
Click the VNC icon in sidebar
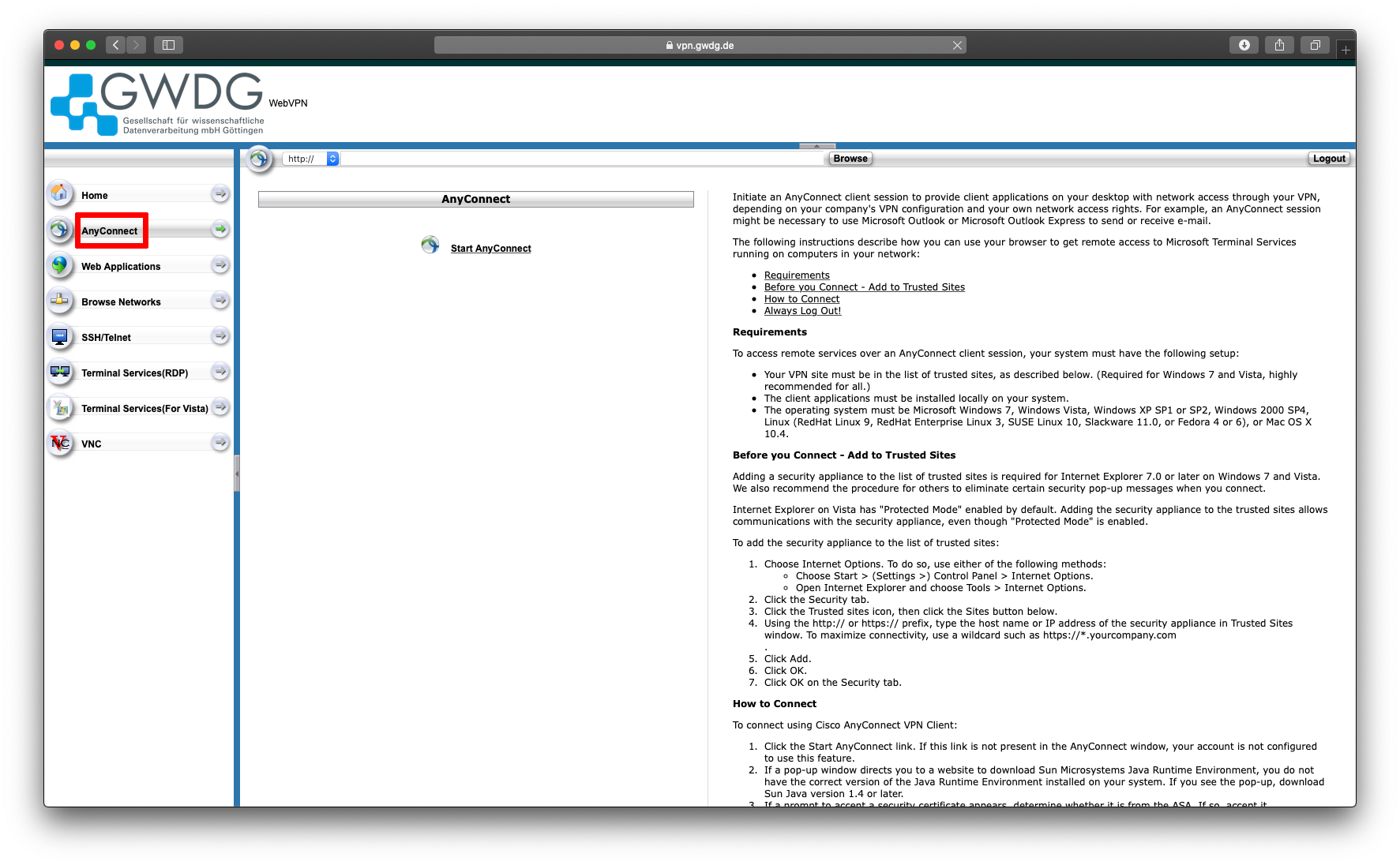(x=59, y=442)
